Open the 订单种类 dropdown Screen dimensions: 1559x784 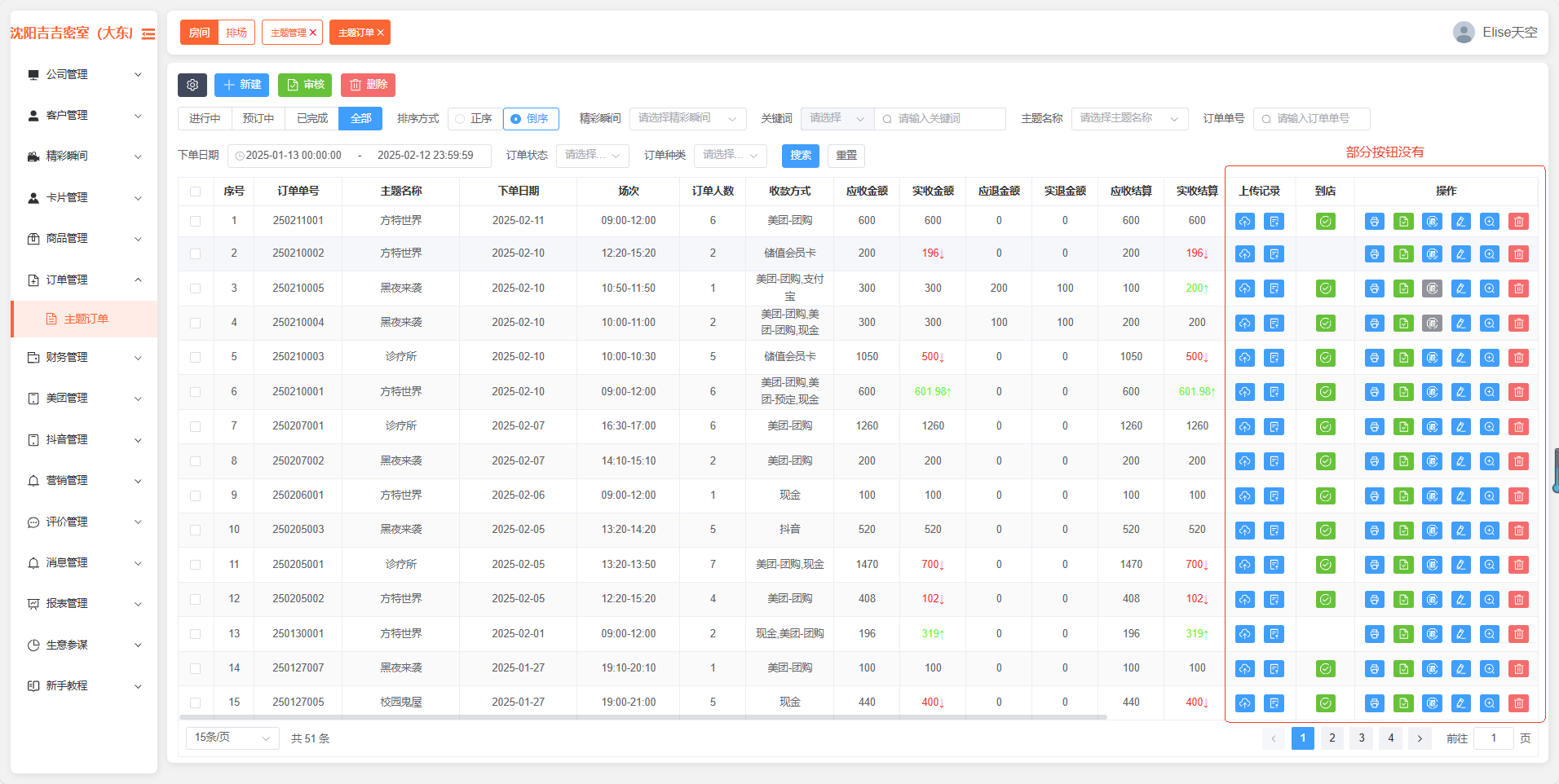(731, 155)
